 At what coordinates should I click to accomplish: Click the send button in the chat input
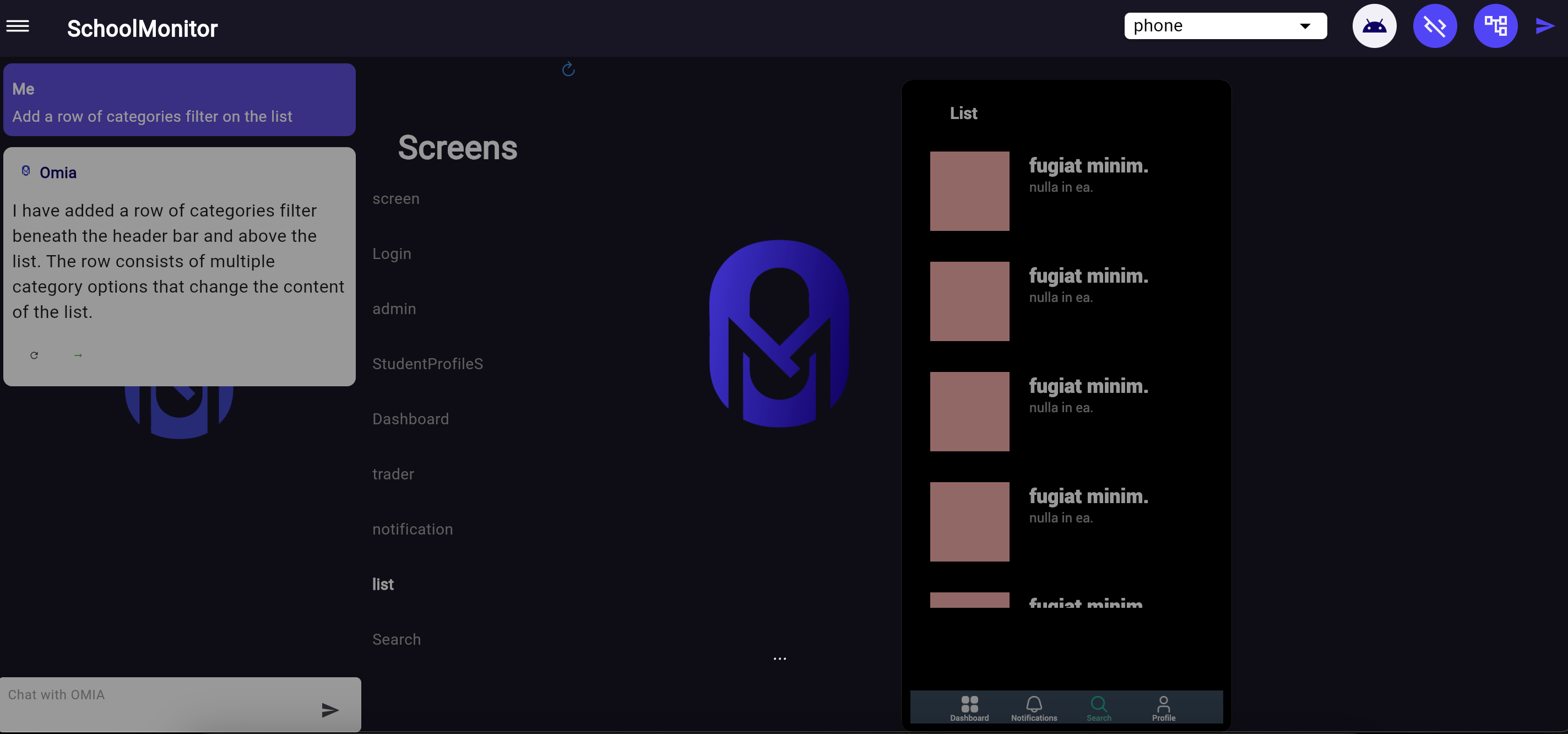[x=329, y=710]
